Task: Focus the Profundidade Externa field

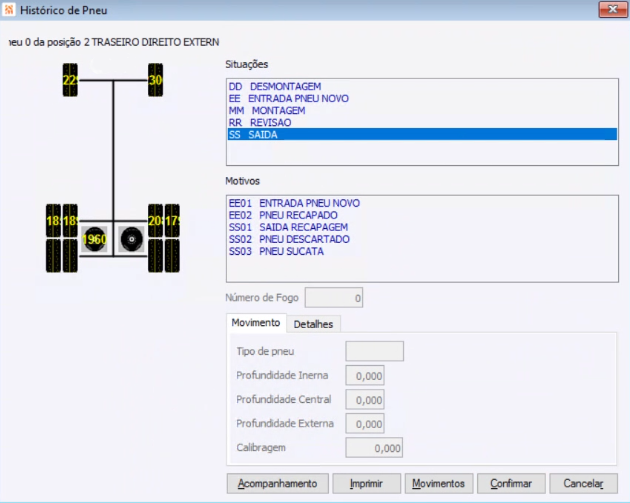Action: tap(365, 424)
